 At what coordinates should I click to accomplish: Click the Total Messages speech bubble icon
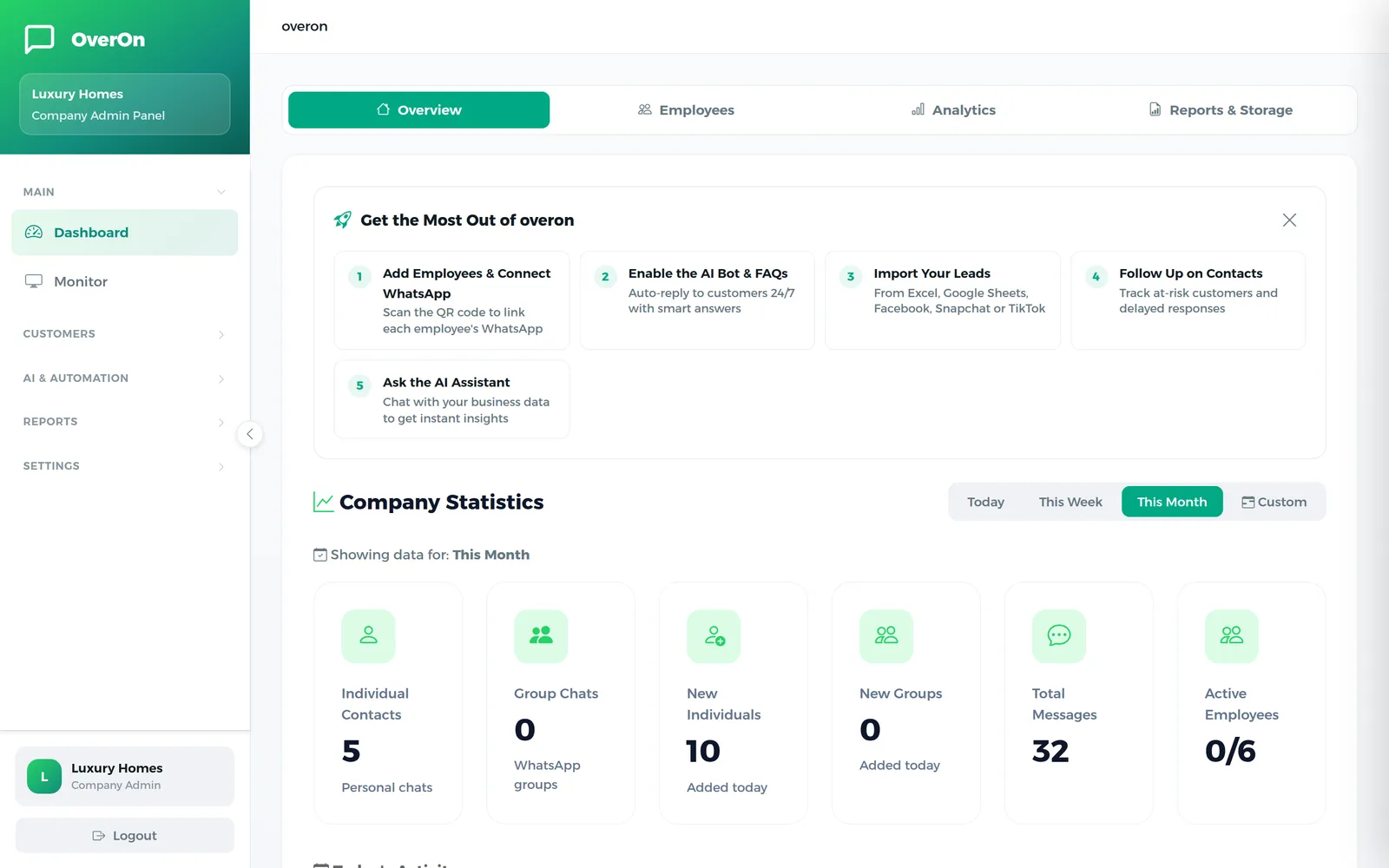tap(1059, 635)
